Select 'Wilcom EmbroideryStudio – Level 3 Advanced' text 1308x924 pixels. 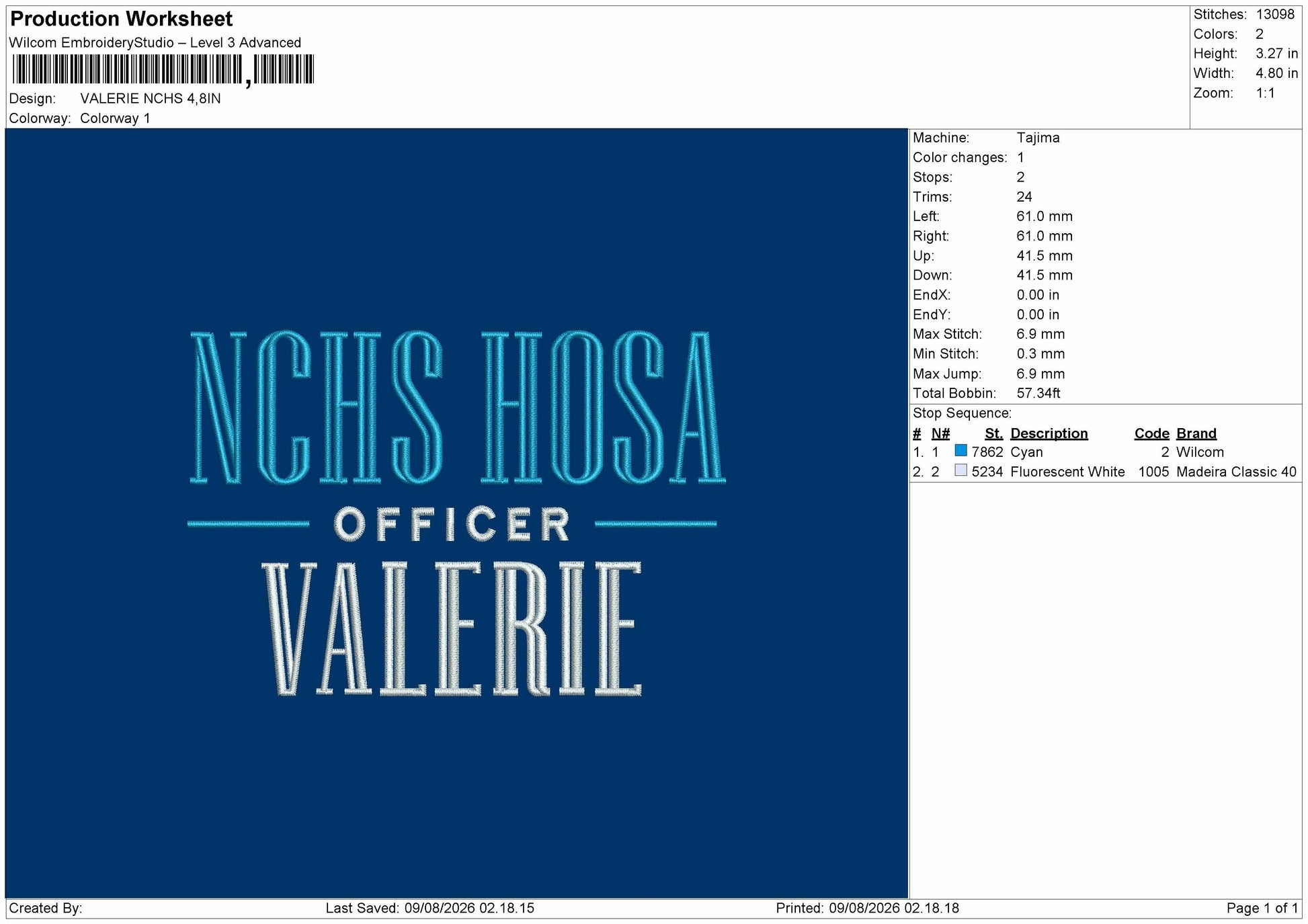click(155, 42)
